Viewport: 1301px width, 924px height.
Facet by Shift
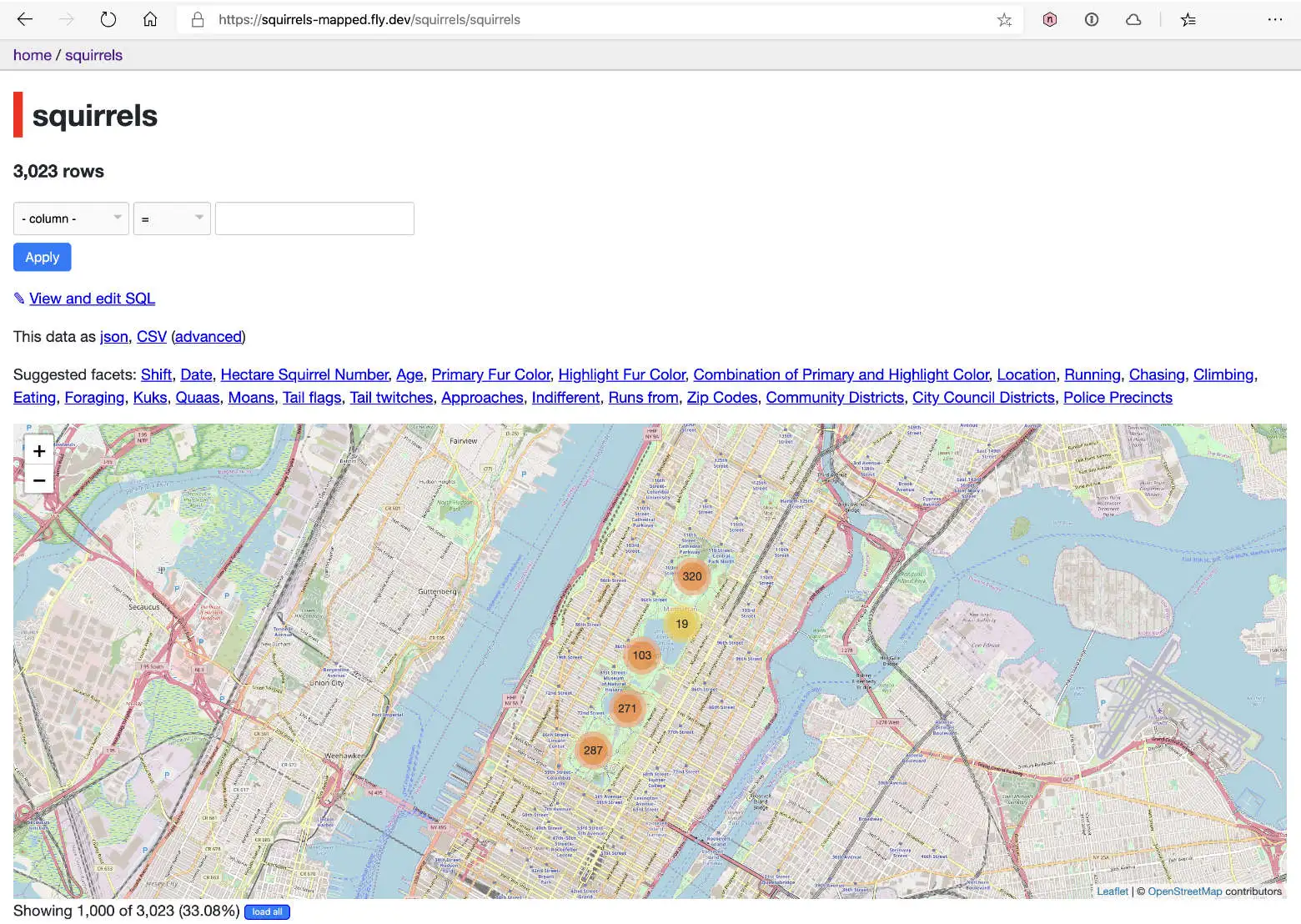point(157,375)
